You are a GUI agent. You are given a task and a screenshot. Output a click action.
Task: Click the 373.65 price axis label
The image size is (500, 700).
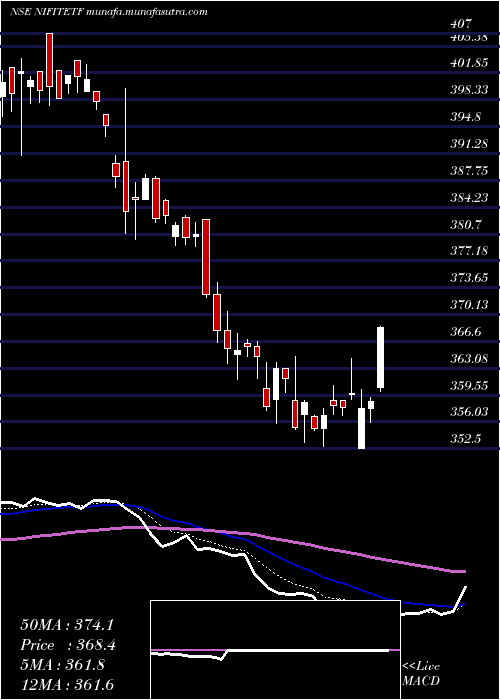tap(469, 278)
